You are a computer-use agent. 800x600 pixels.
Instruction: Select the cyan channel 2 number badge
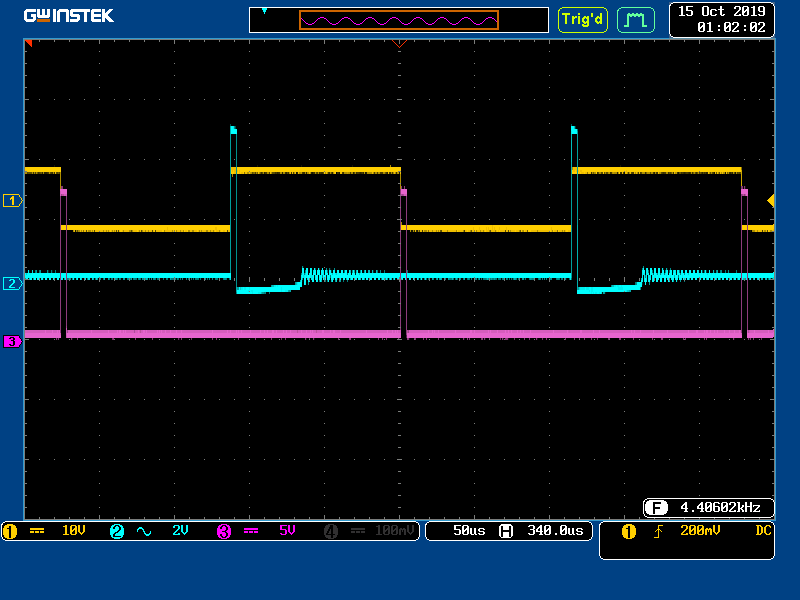pyautogui.click(x=117, y=532)
